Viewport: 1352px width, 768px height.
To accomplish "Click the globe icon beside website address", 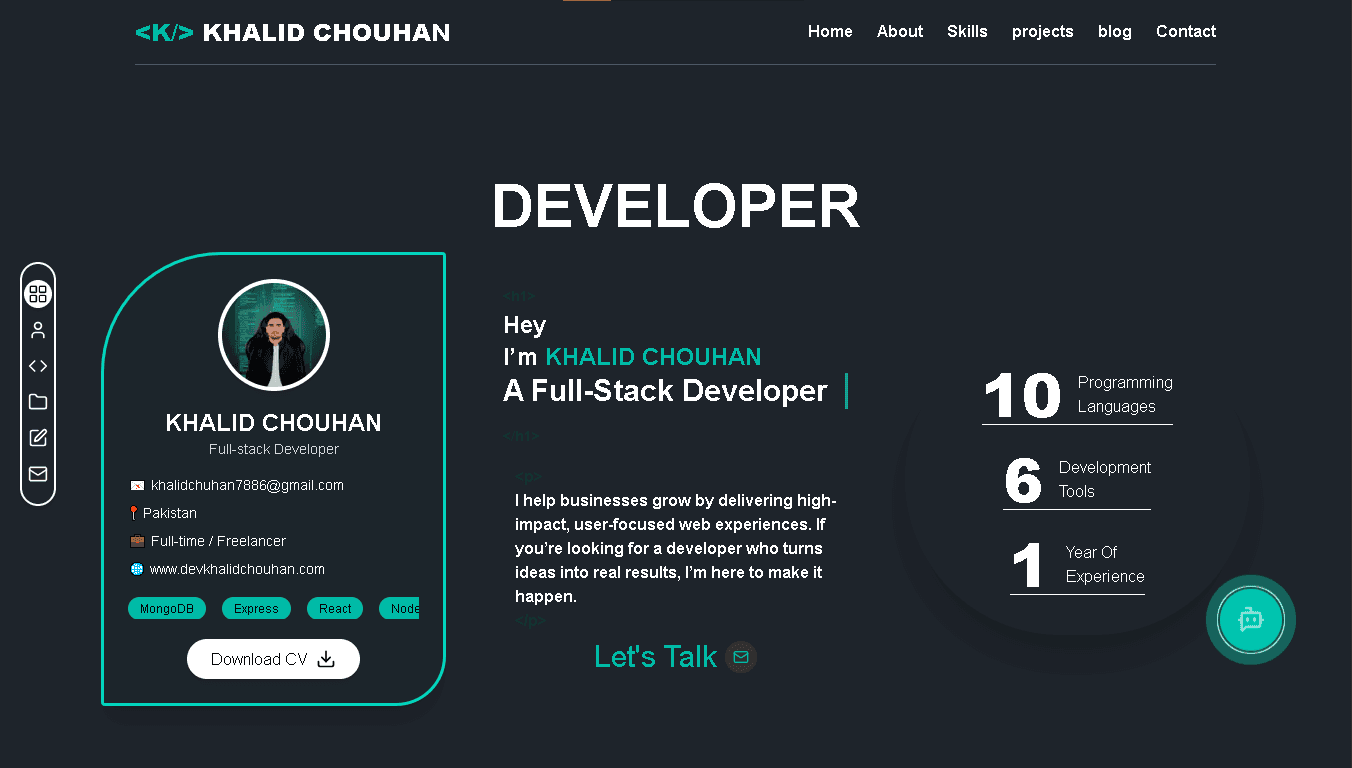I will 137,569.
